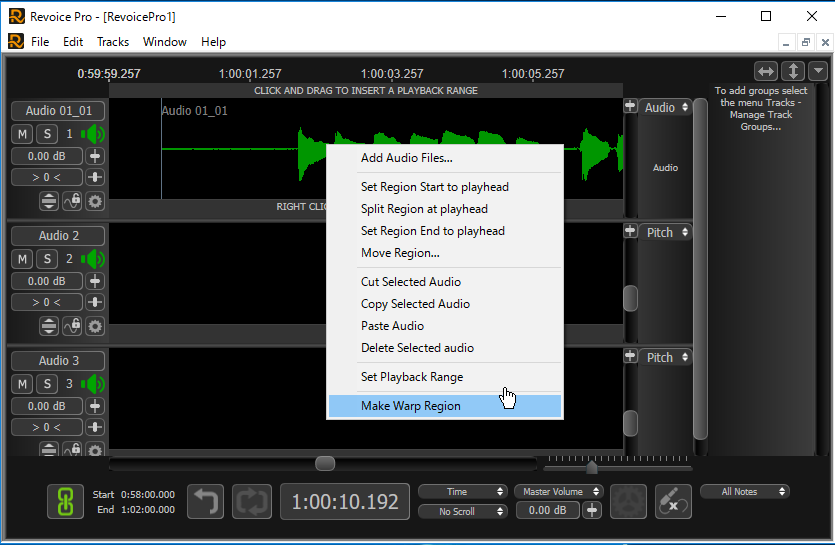The height and width of the screenshot is (545, 835).
Task: Open the Edit menu
Action: 73,42
